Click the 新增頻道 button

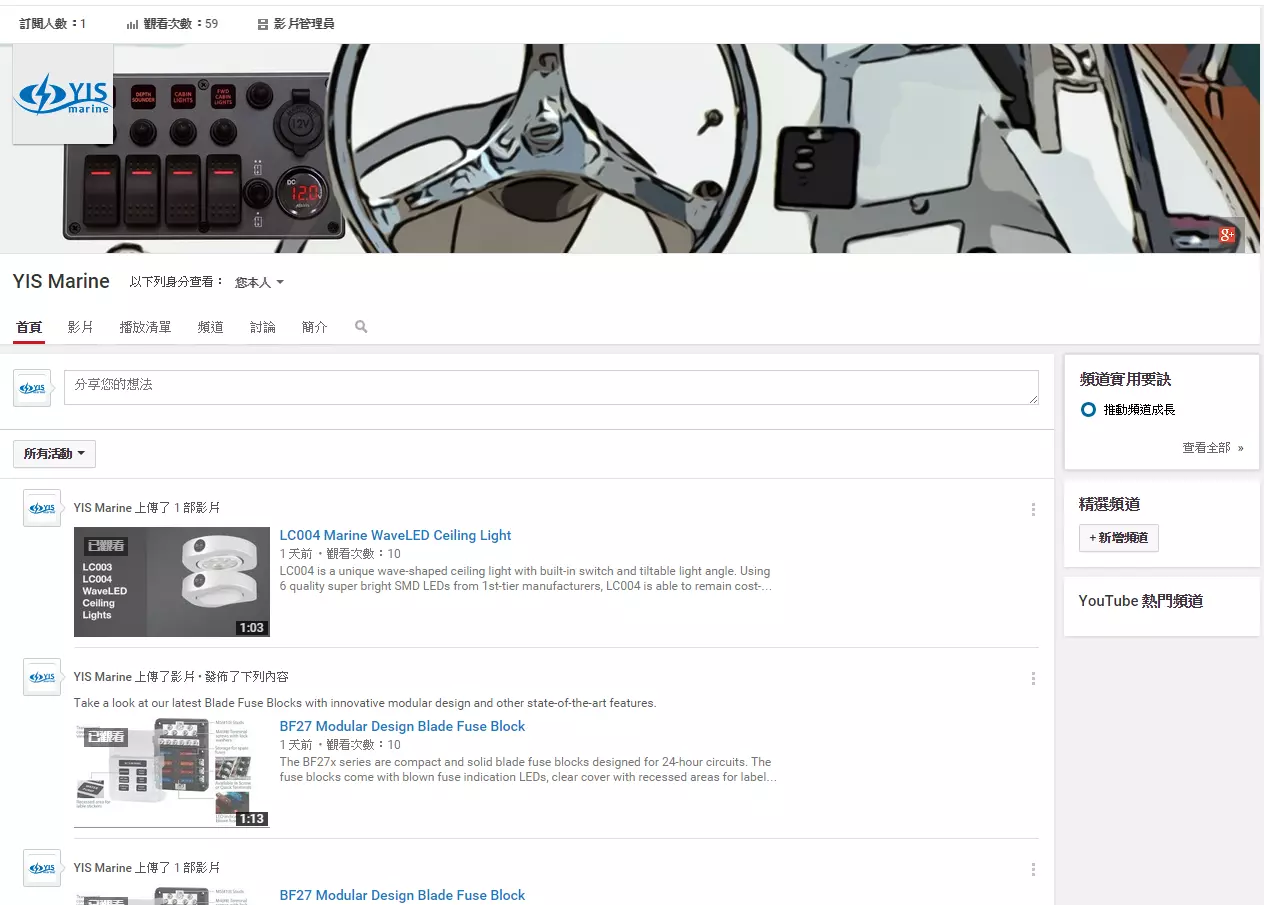[1118, 538]
